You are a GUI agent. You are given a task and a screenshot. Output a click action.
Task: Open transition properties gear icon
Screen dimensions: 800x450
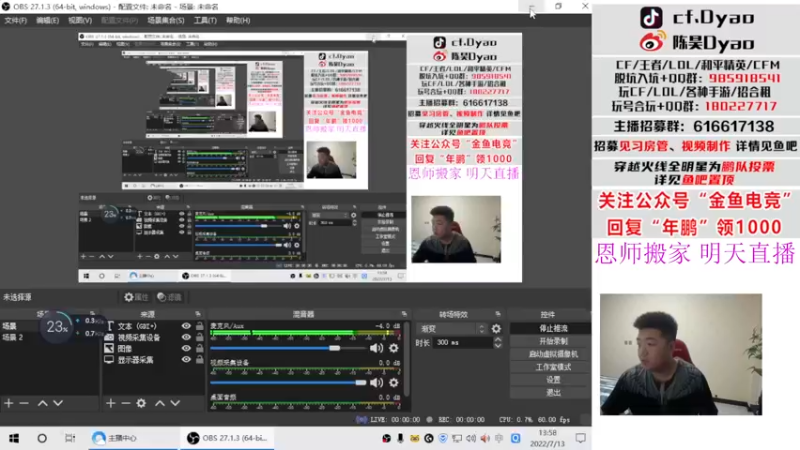496,329
